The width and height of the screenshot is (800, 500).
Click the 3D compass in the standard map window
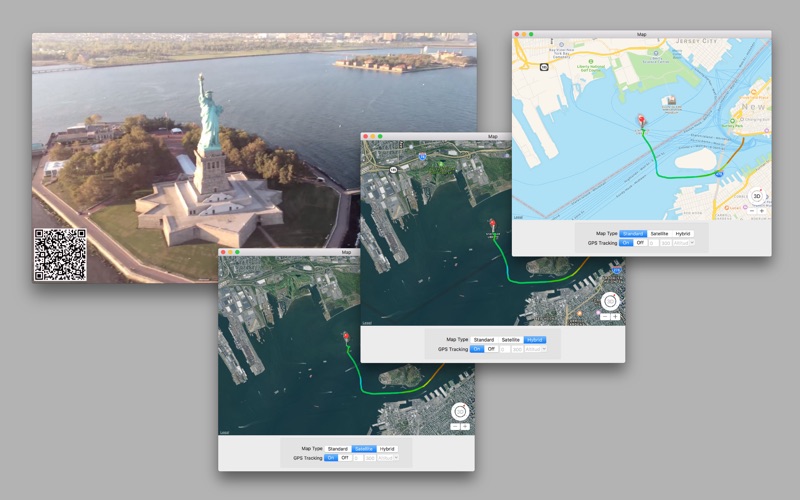click(x=757, y=196)
